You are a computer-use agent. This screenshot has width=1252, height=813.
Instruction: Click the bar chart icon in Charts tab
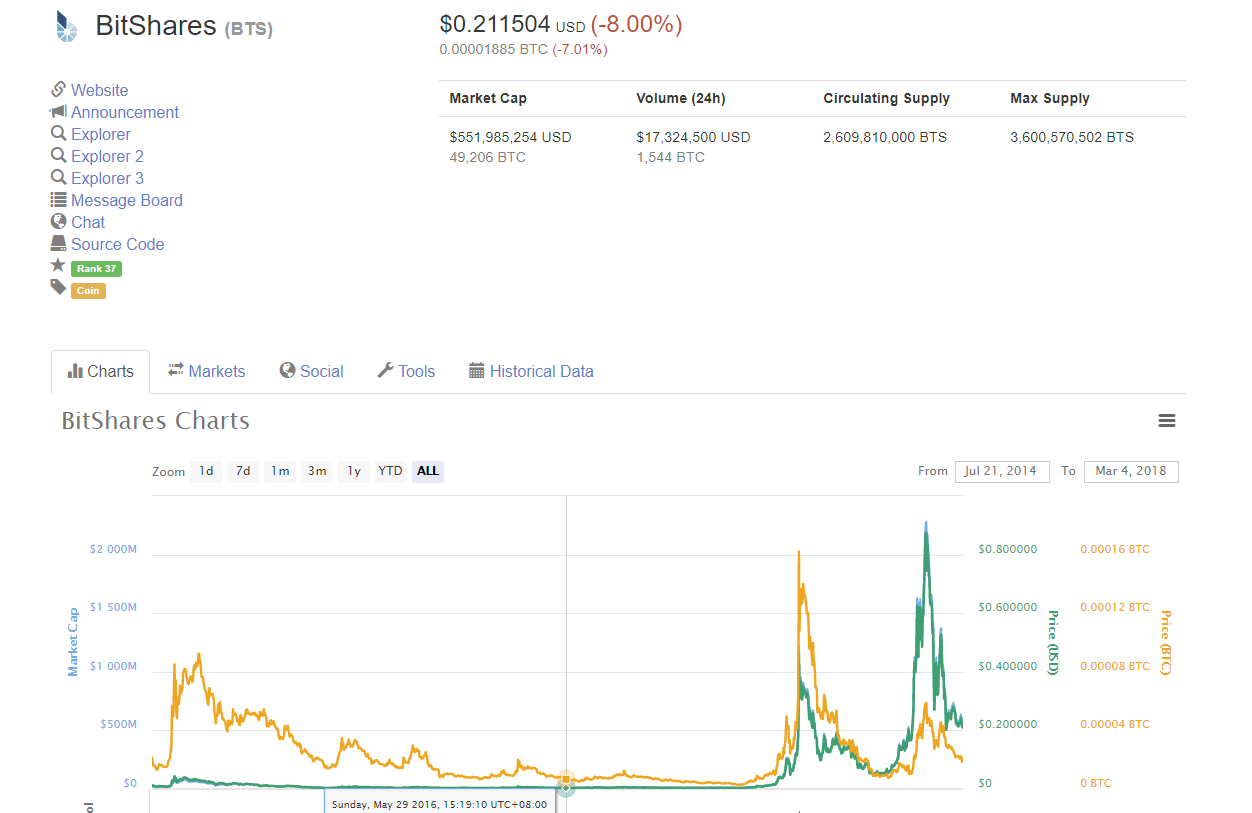click(x=75, y=371)
